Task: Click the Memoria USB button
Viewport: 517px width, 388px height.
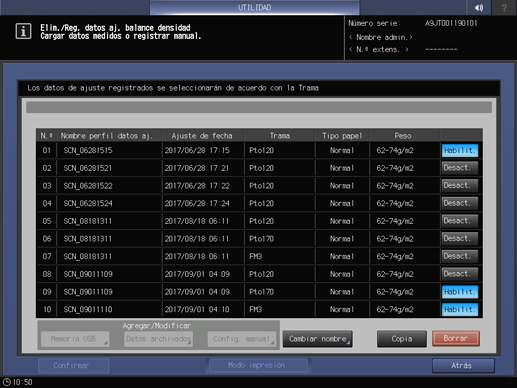Action: pyautogui.click(x=75, y=339)
